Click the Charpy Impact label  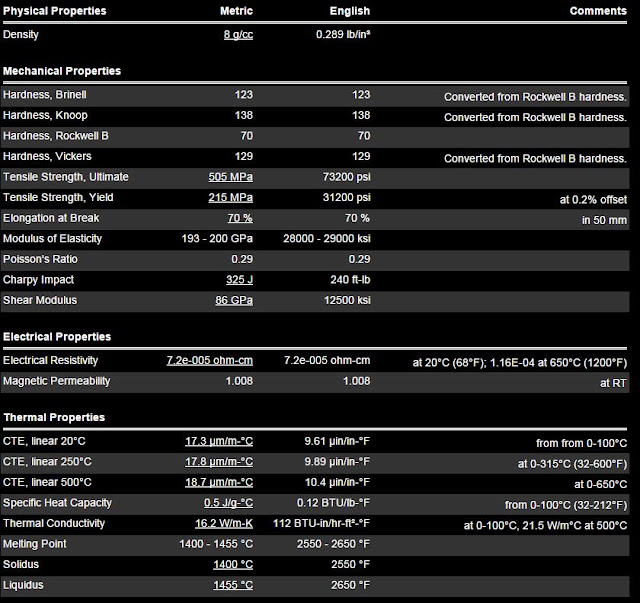tap(39, 280)
